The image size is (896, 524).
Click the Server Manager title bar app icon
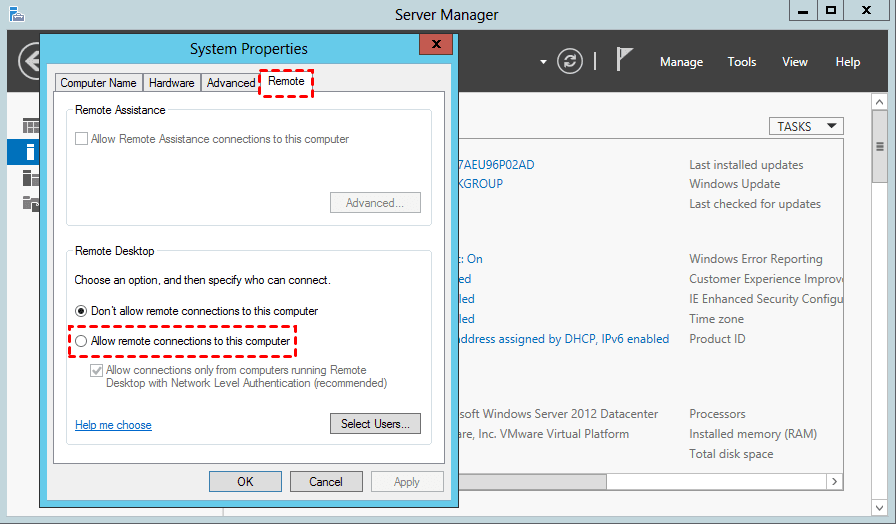click(17, 14)
